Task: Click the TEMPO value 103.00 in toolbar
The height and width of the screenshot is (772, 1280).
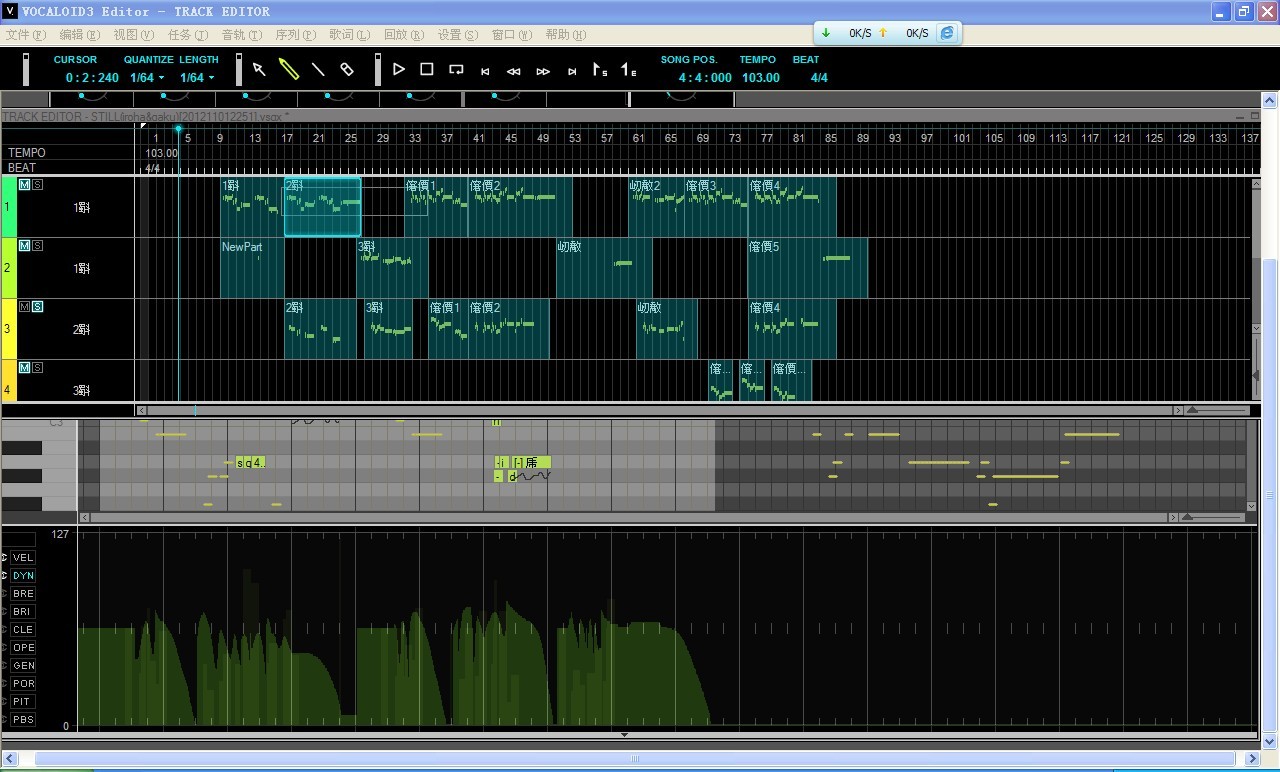Action: click(x=761, y=78)
